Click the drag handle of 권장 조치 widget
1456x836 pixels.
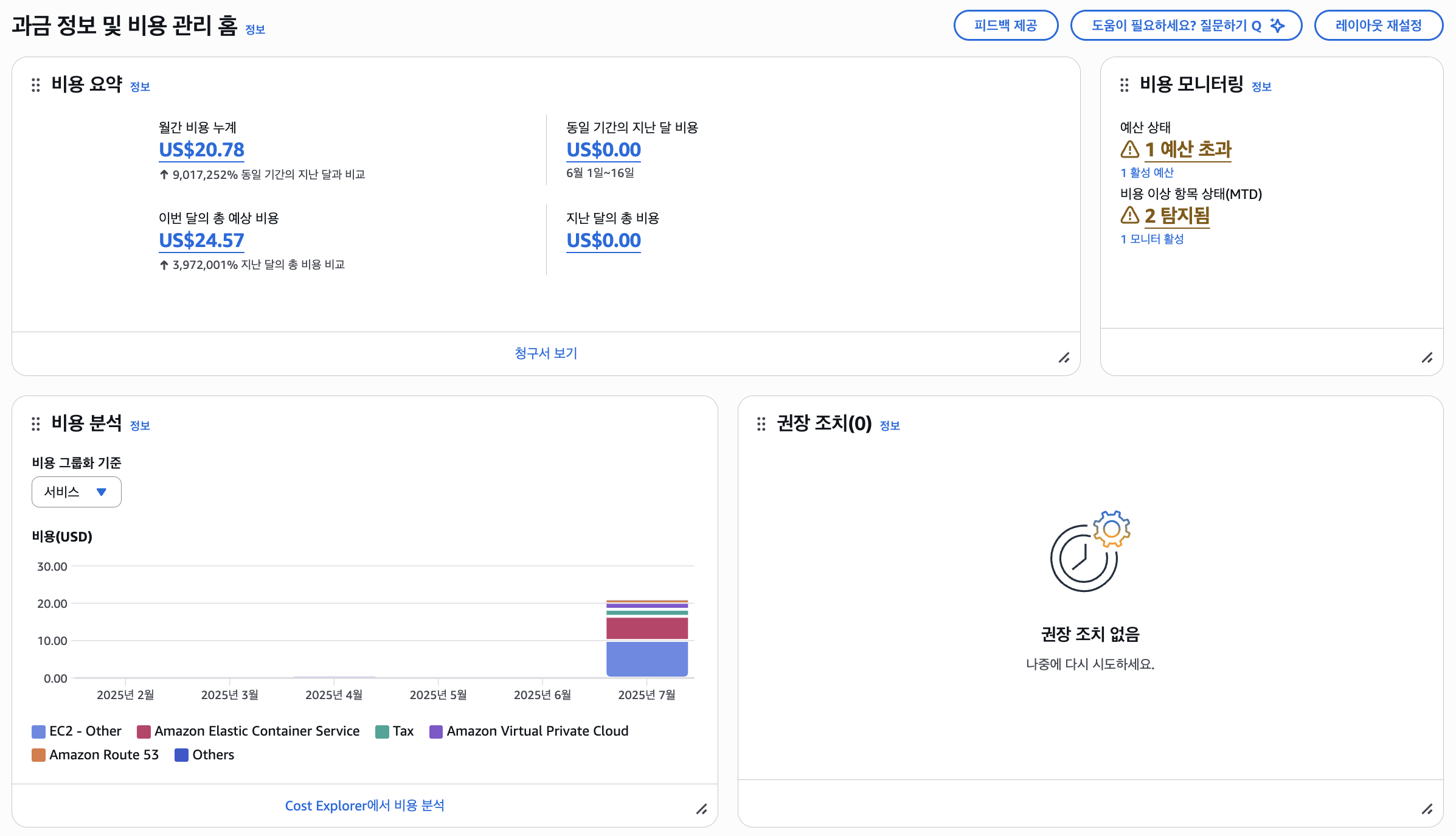(761, 424)
